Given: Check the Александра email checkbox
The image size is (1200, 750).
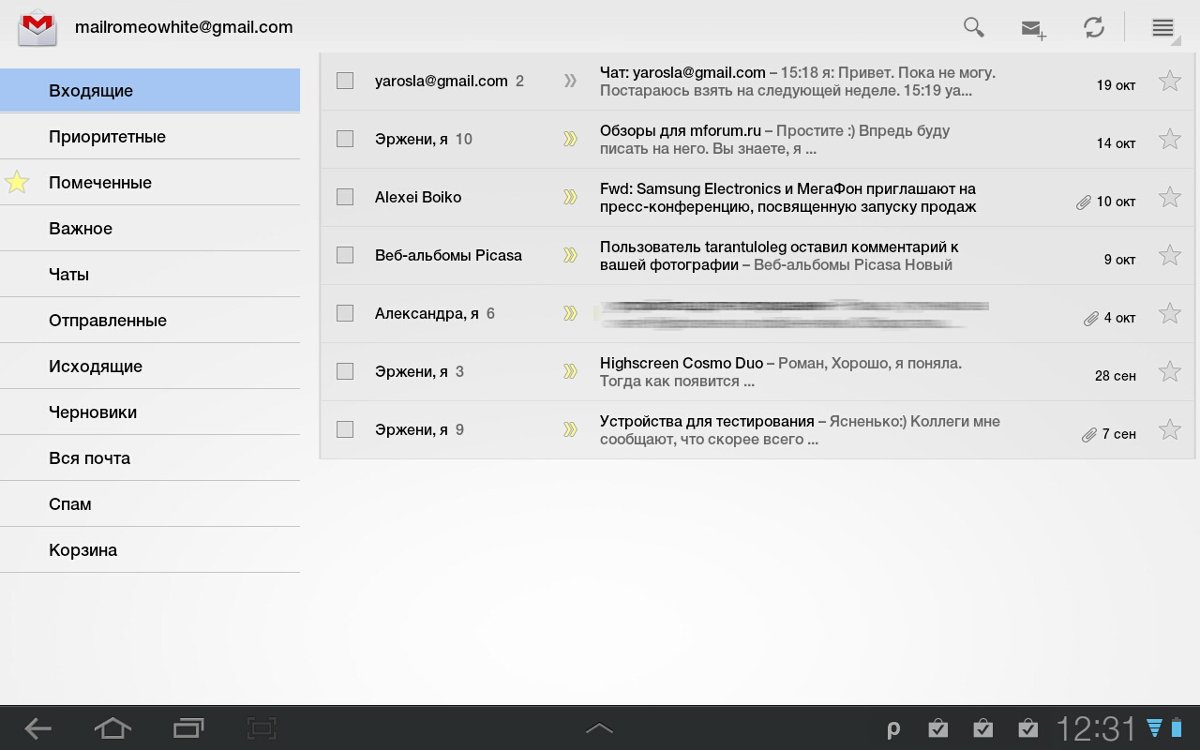Looking at the screenshot, I should [345, 313].
